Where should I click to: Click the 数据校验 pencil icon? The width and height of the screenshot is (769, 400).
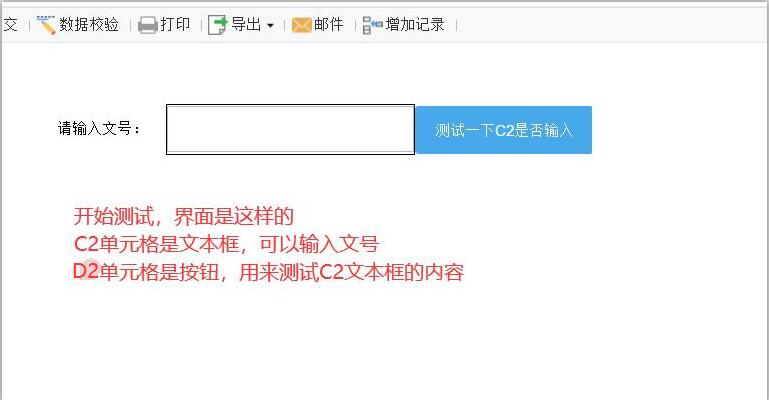click(46, 25)
